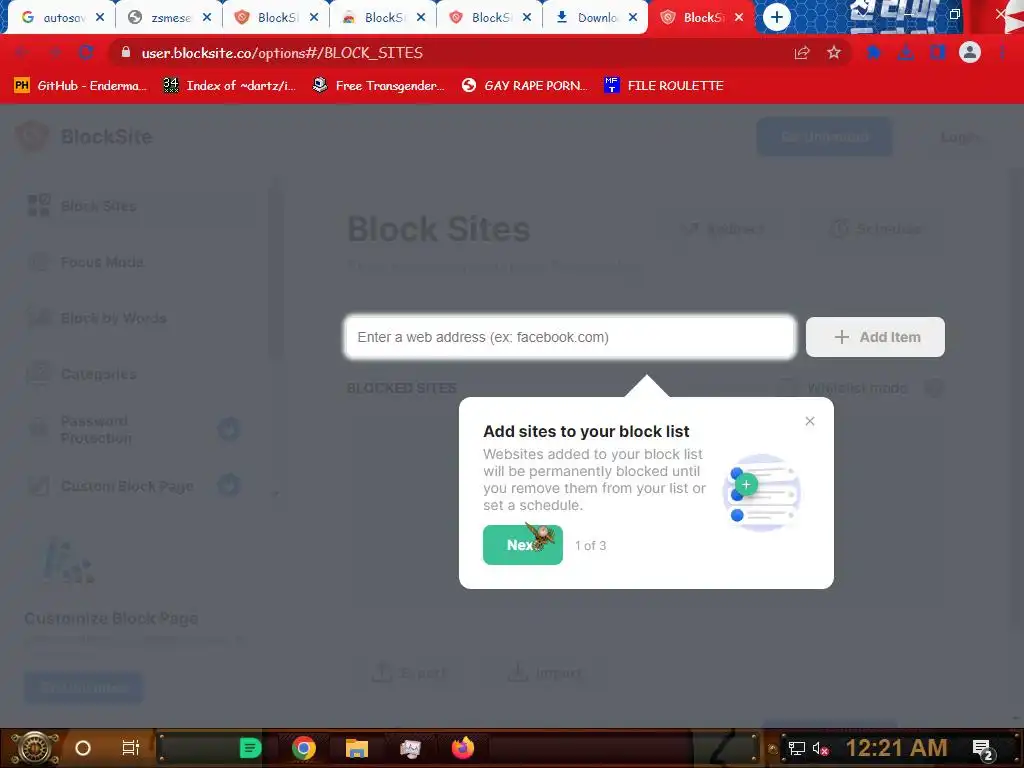Restore down the browser window

tap(955, 14)
